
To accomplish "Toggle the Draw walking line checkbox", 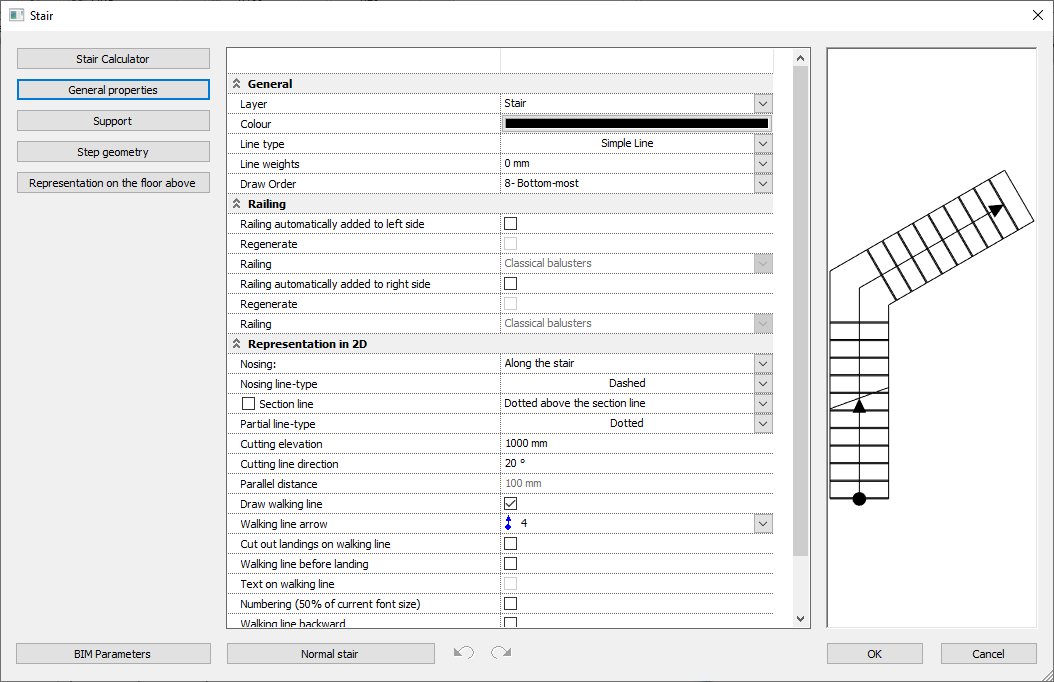I will [x=510, y=504].
